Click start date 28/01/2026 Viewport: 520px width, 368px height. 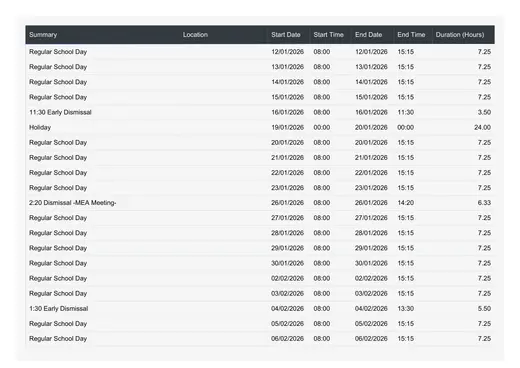click(x=287, y=233)
